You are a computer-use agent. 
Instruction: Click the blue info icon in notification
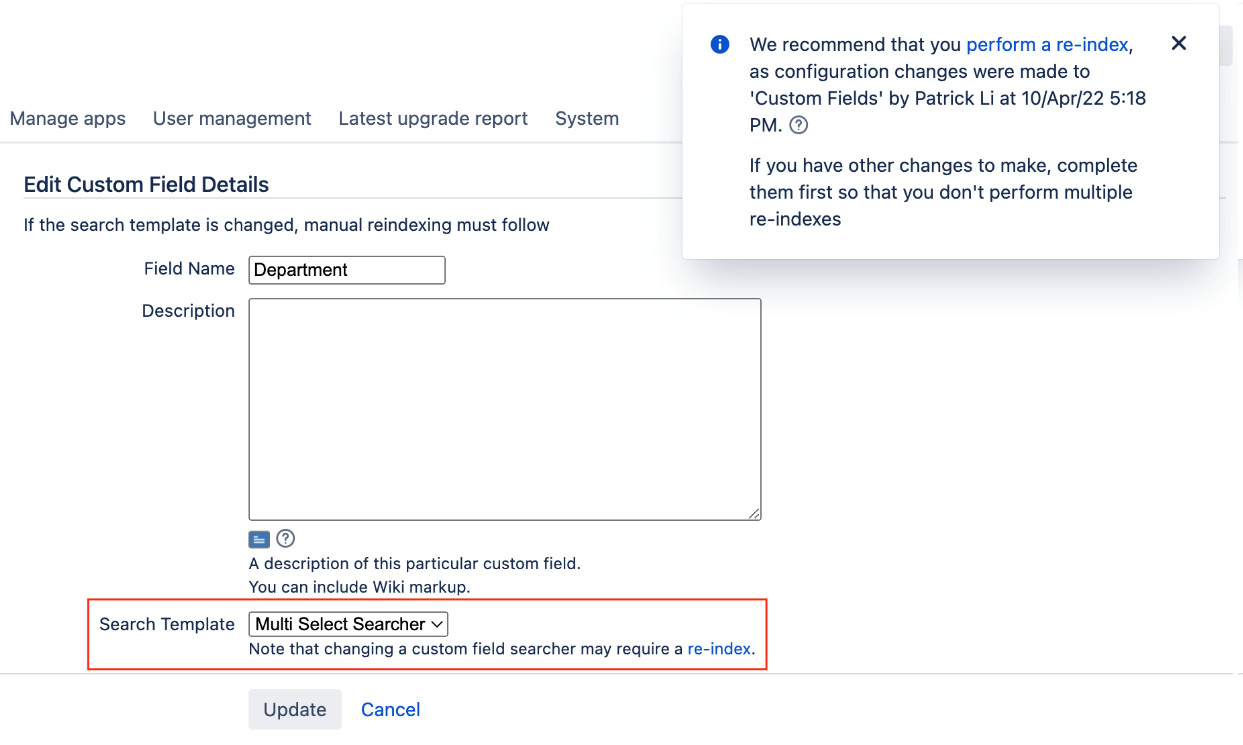(719, 44)
